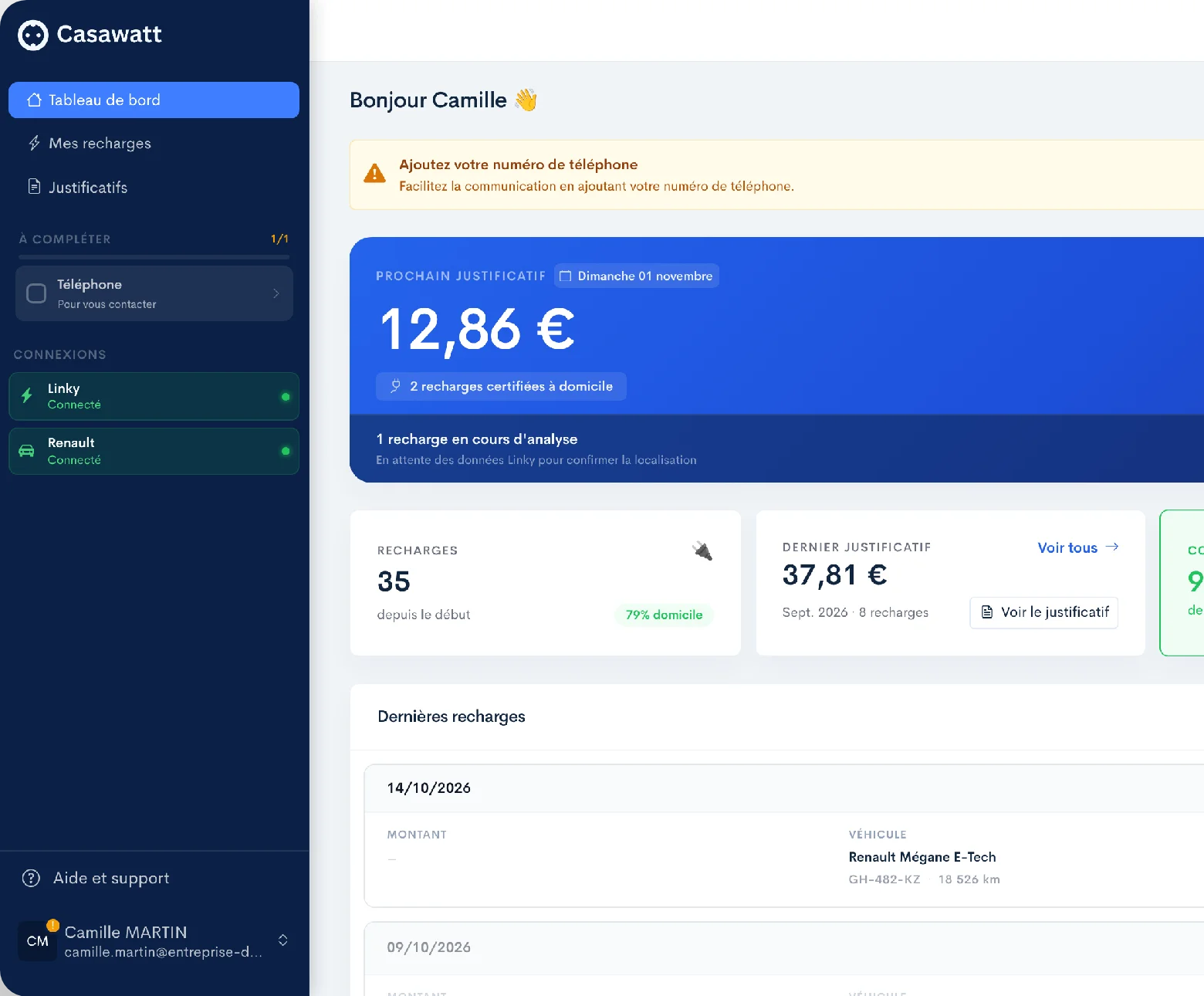Viewport: 1204px width, 996px height.
Task: Open Aide et support
Action: point(96,878)
